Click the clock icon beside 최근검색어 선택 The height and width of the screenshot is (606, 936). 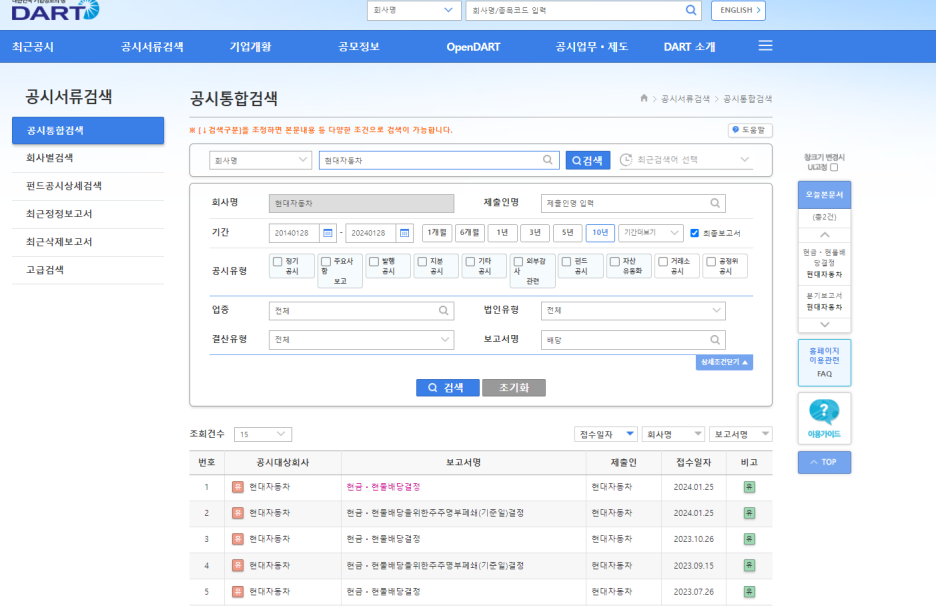click(626, 159)
